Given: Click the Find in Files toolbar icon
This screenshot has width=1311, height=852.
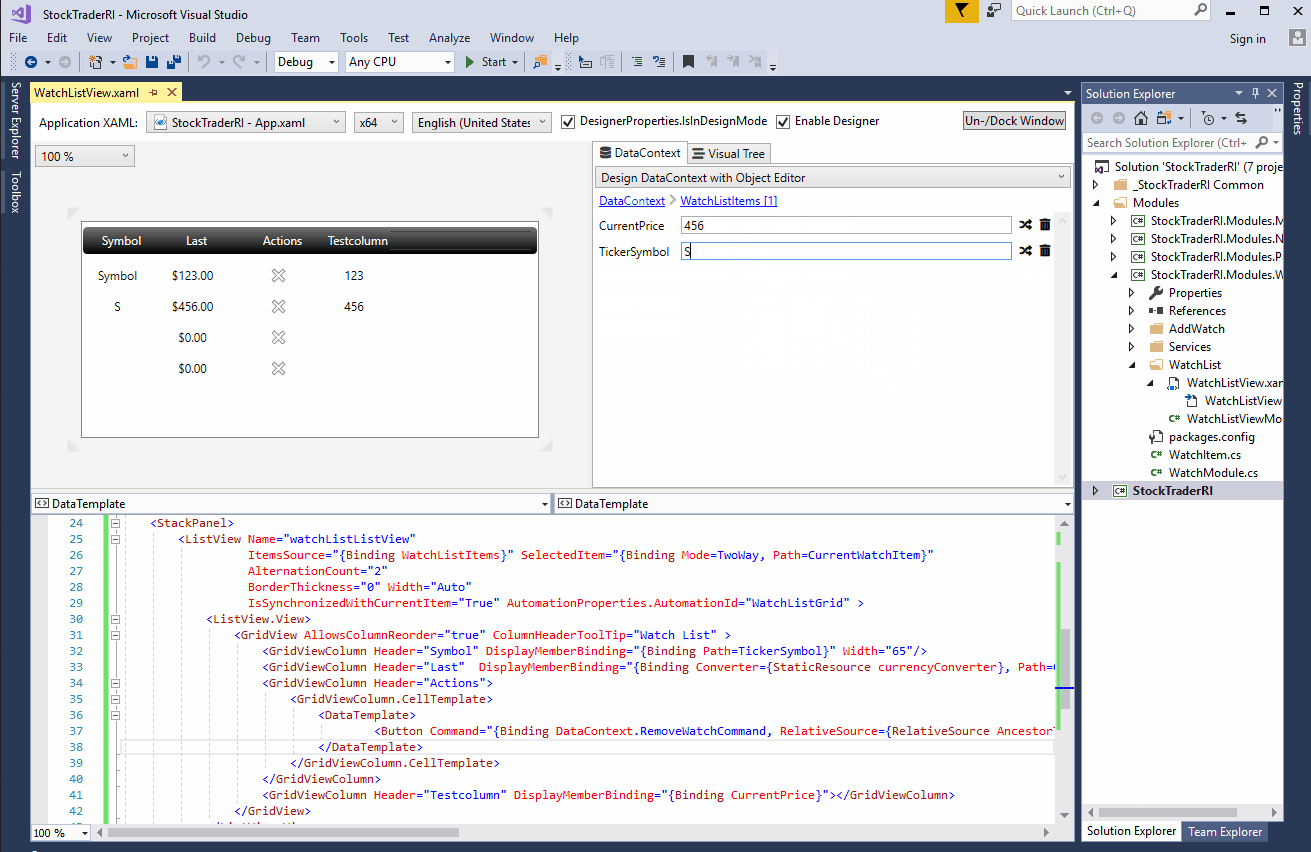Looking at the screenshot, I should [540, 62].
